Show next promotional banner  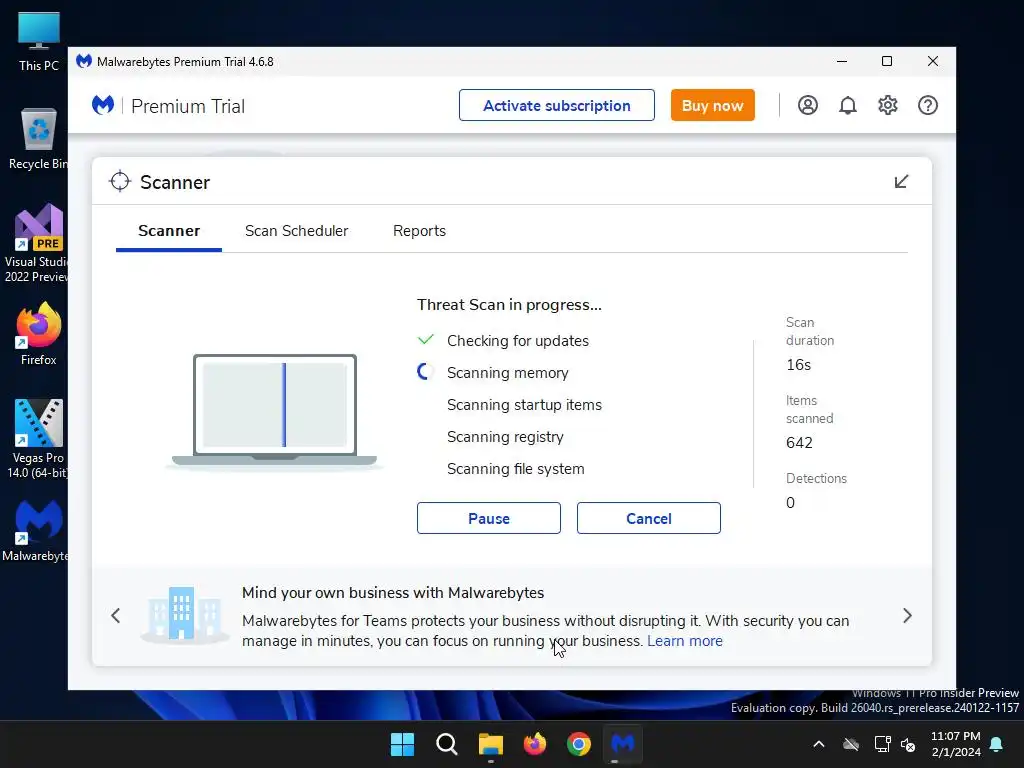coord(907,616)
